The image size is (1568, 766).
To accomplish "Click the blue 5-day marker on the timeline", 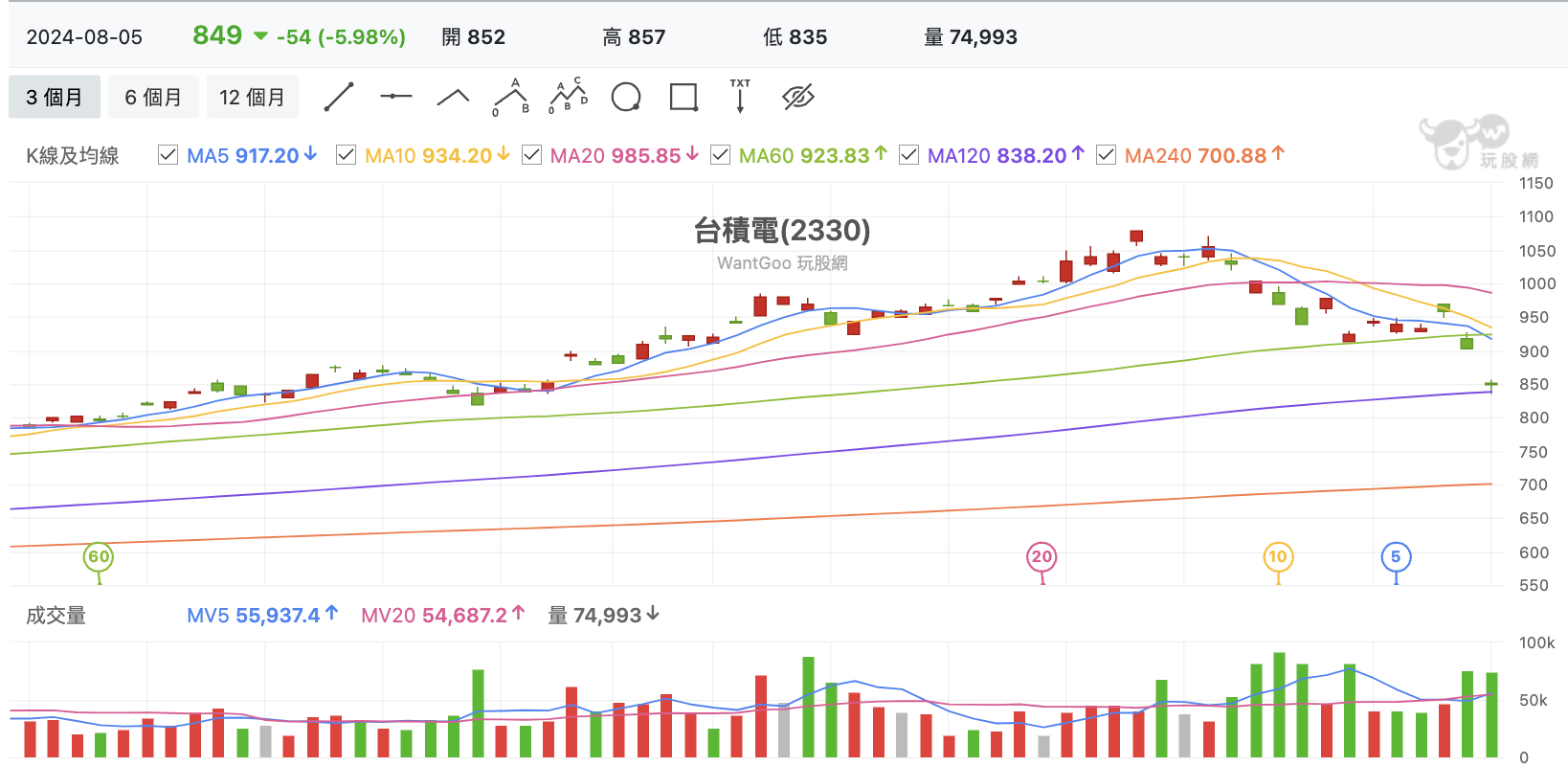I will [x=1396, y=557].
